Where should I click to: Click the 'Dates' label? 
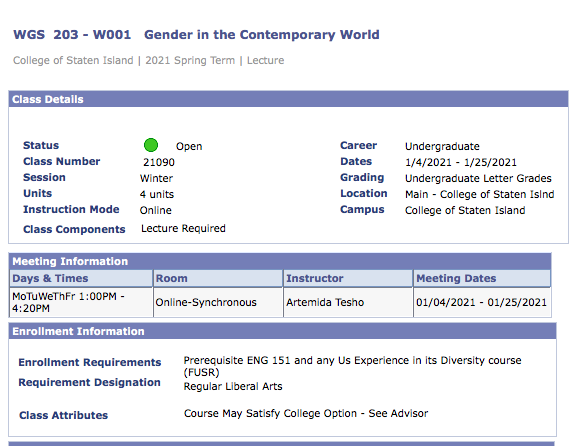tap(356, 161)
